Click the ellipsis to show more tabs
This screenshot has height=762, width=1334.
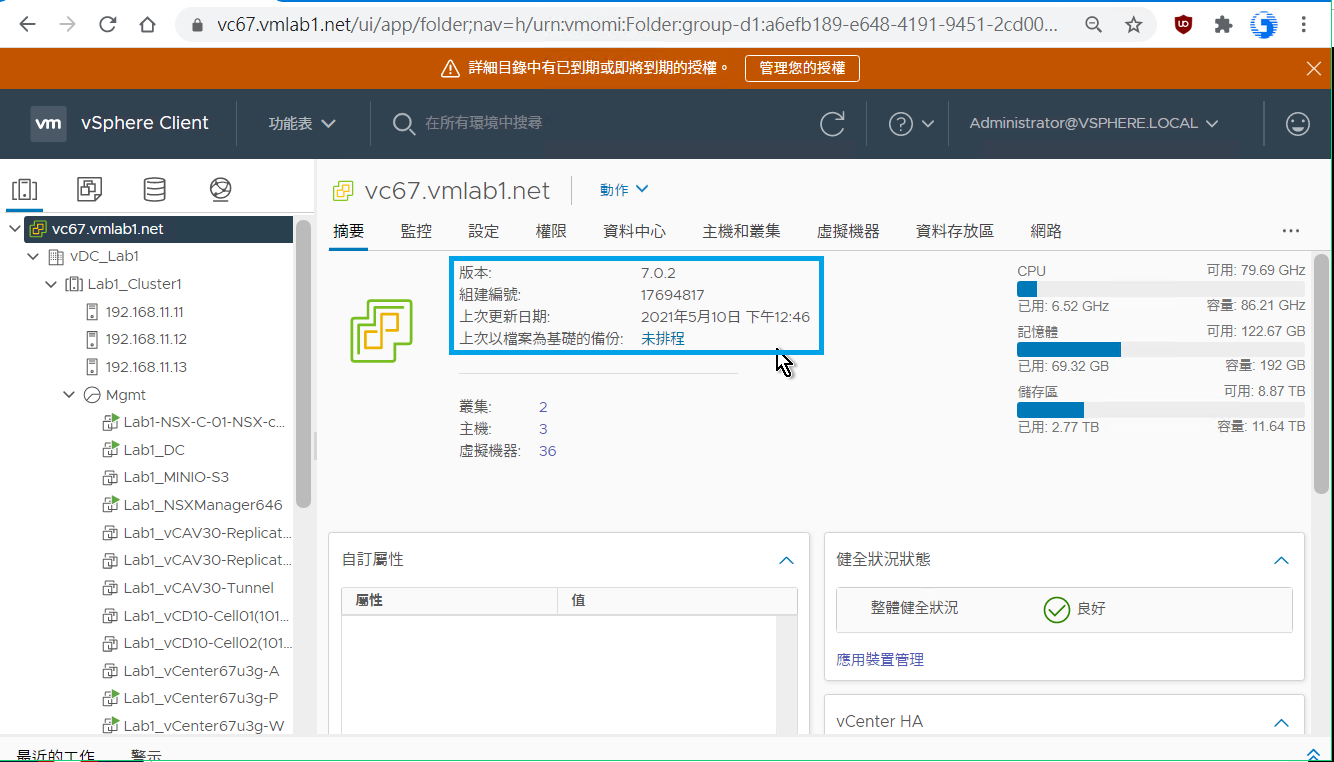1291,231
